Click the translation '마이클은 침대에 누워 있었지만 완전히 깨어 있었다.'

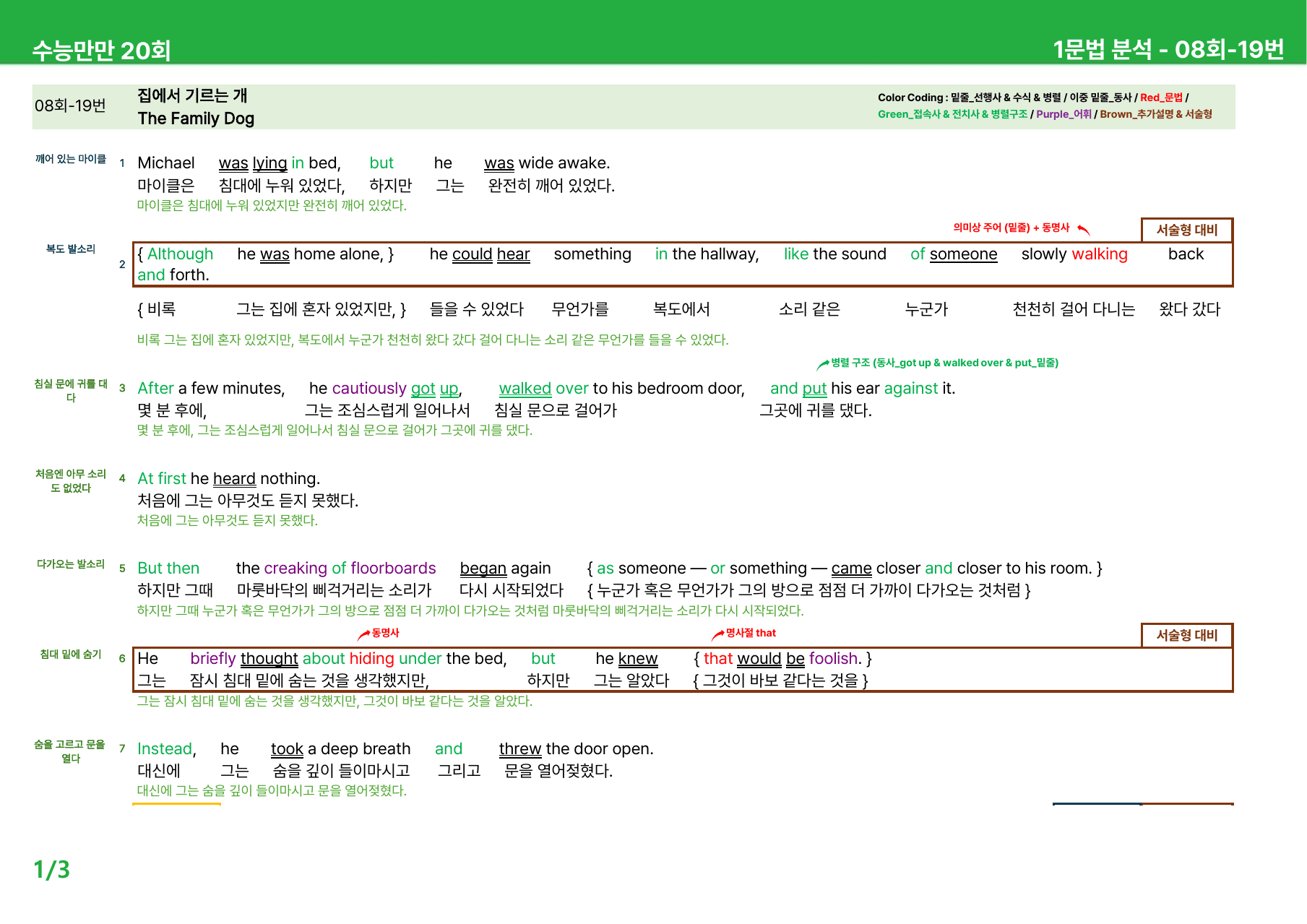click(272, 205)
